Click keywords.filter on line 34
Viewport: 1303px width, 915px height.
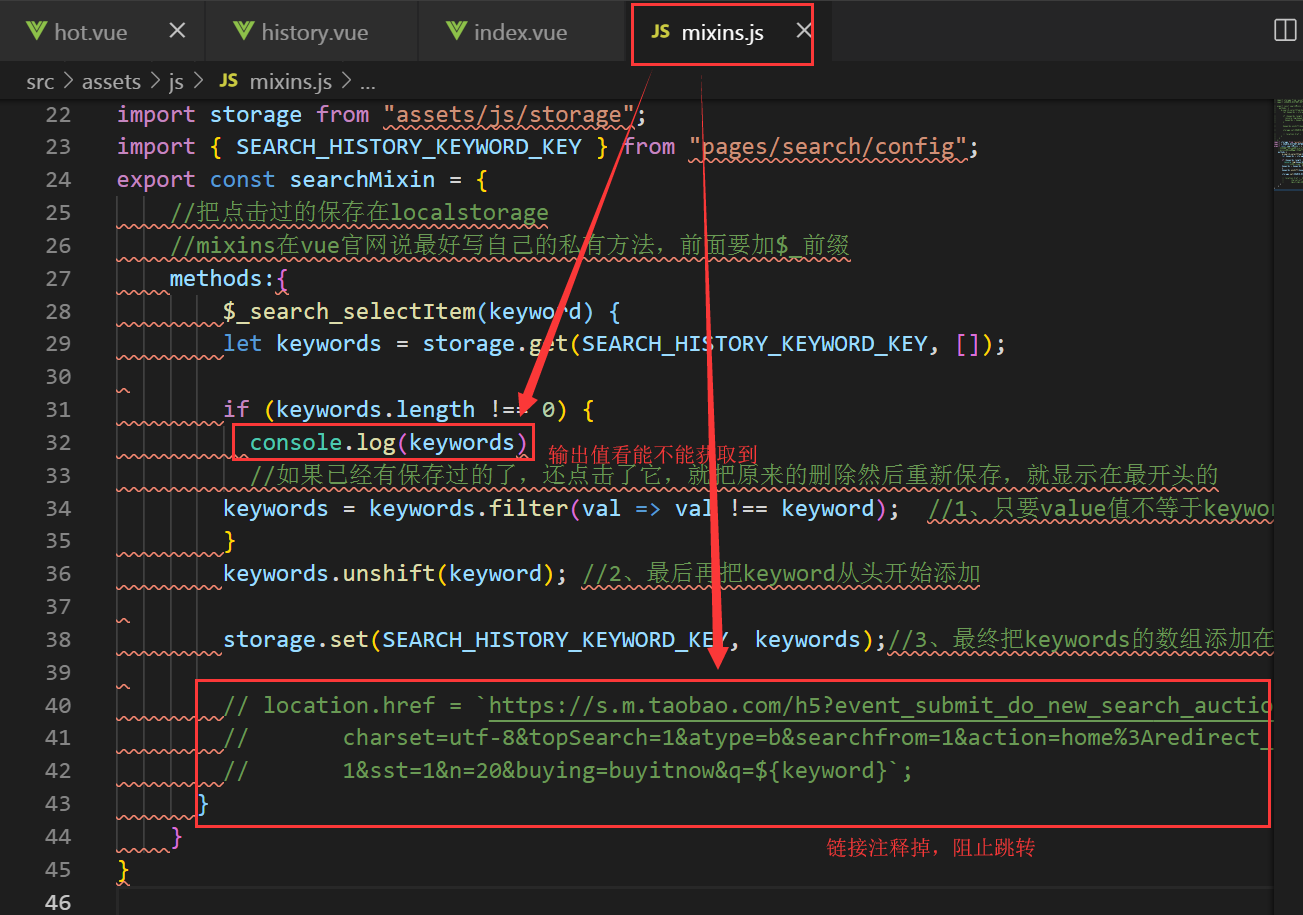[468, 508]
